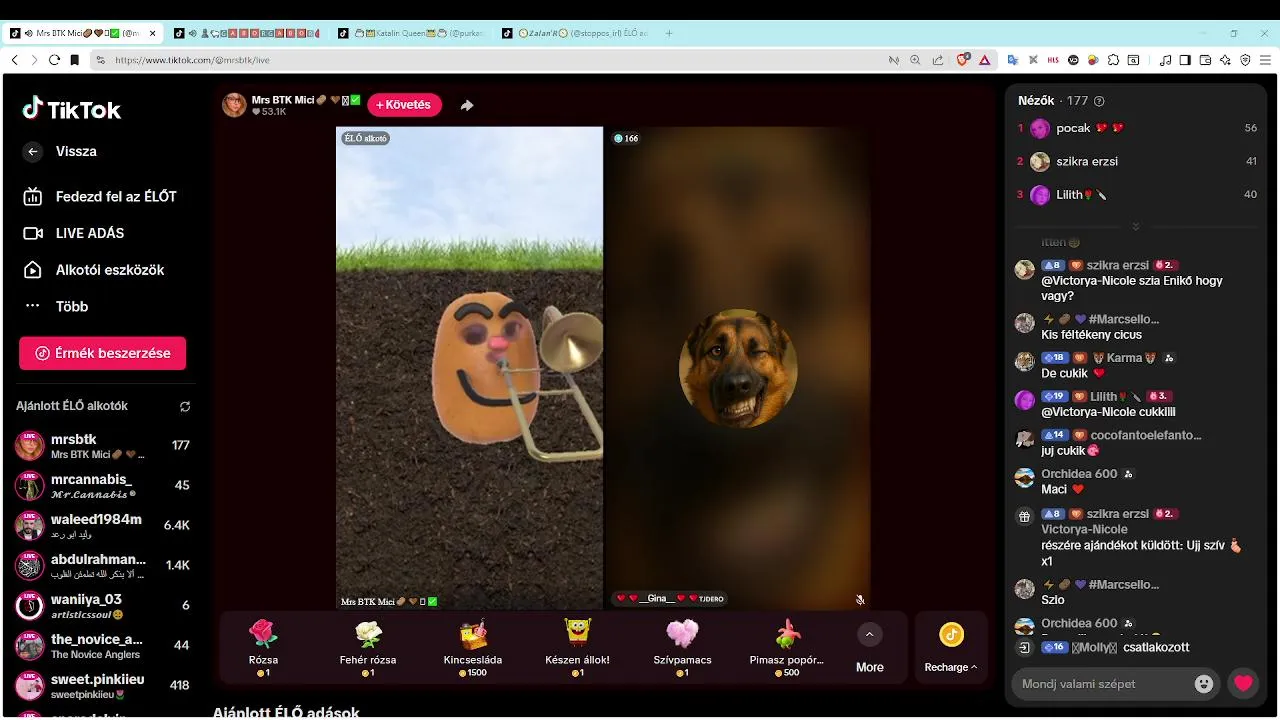Viewport: 1280px width, 720px height.
Task: Open mrsbtk recommended live
Action: coord(102,446)
